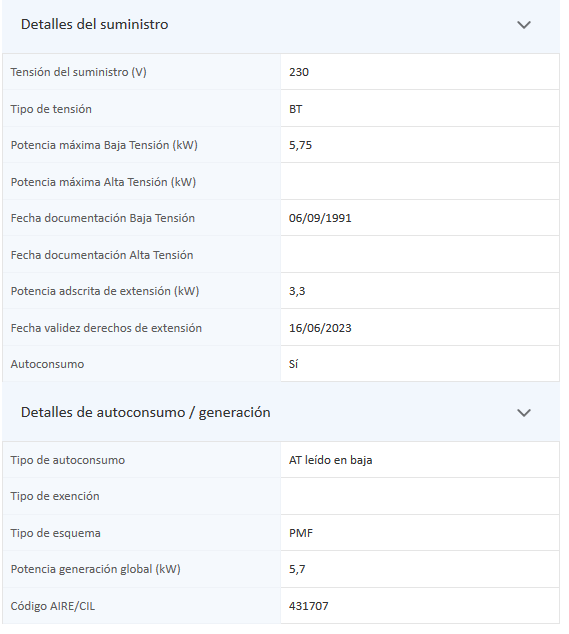Viewport: 569px width, 634px height.
Task: Collapse the Detalles del suministro chevron
Action: point(524,25)
